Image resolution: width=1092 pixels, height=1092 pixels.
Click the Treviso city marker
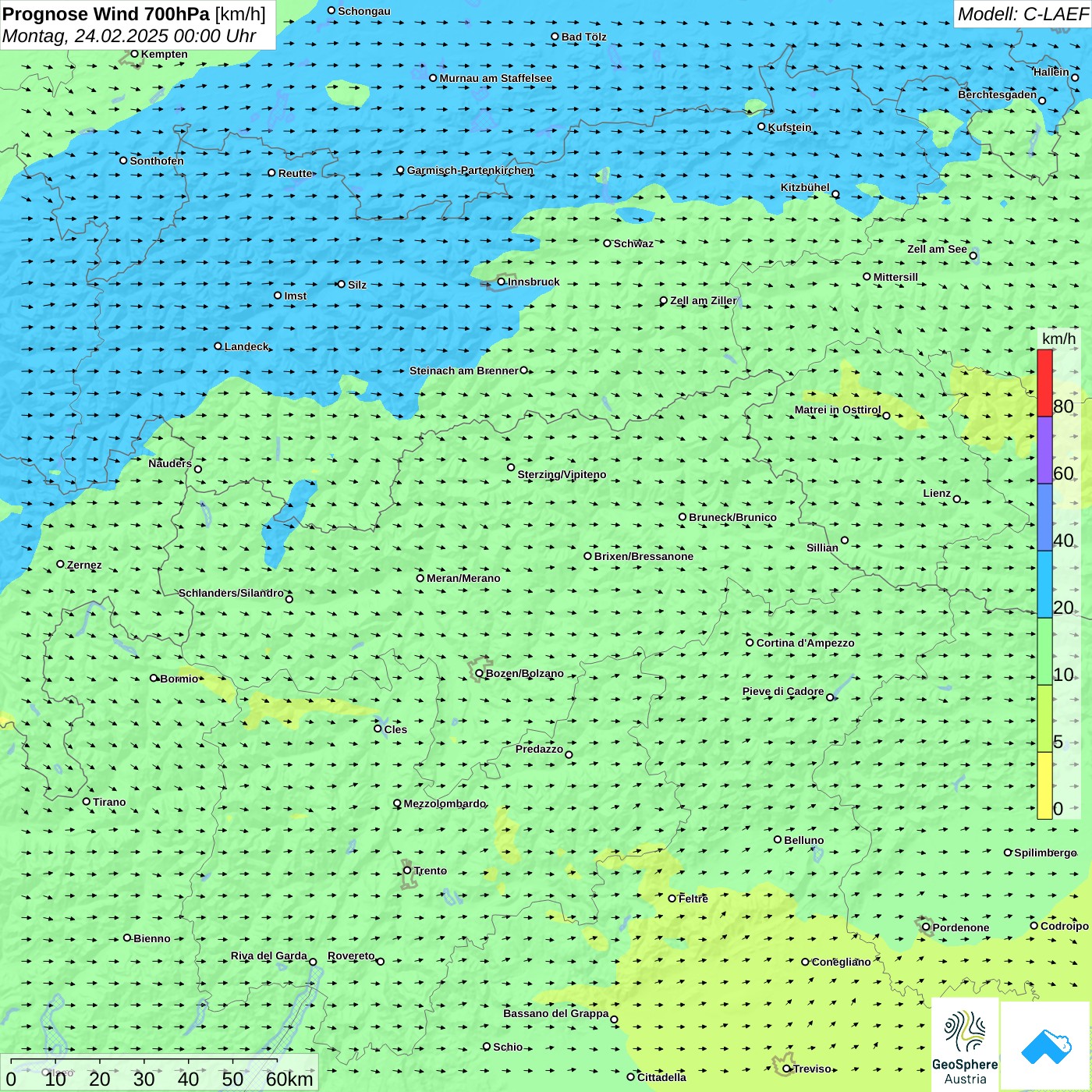click(x=786, y=1069)
